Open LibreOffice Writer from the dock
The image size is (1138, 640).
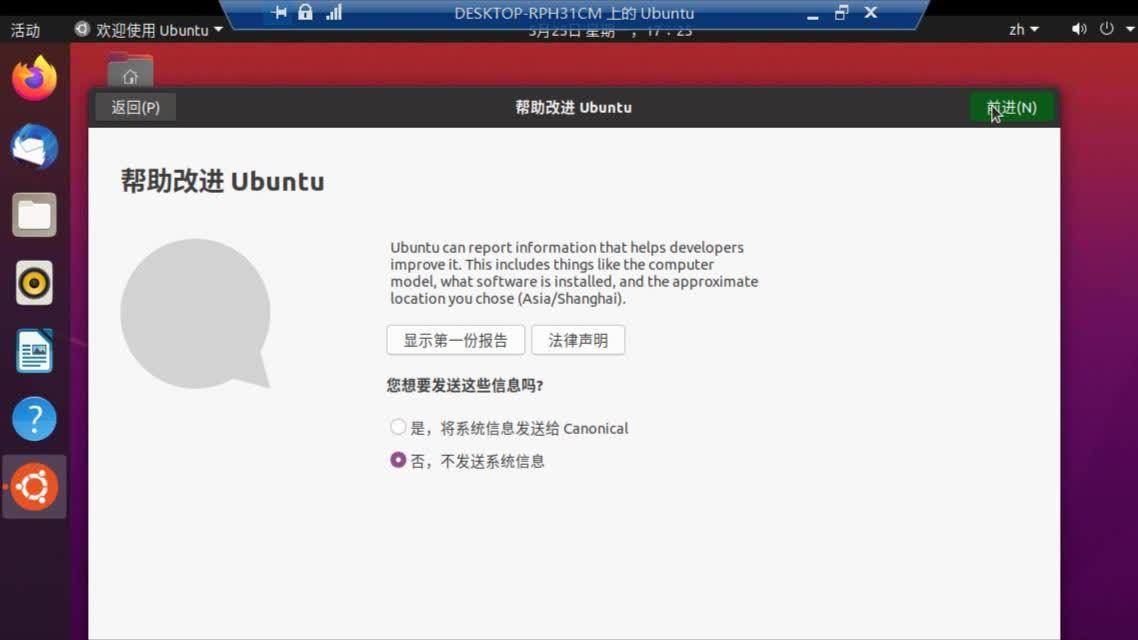coord(34,351)
